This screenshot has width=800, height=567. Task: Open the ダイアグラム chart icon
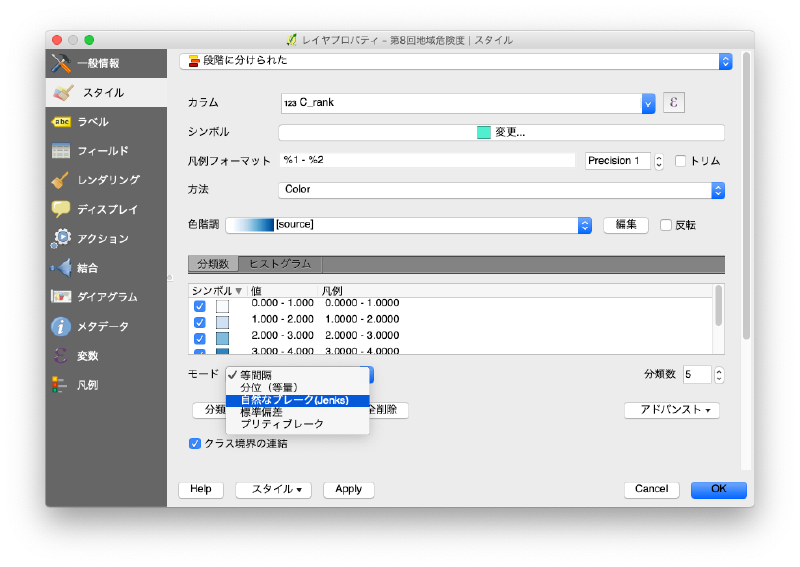point(61,297)
